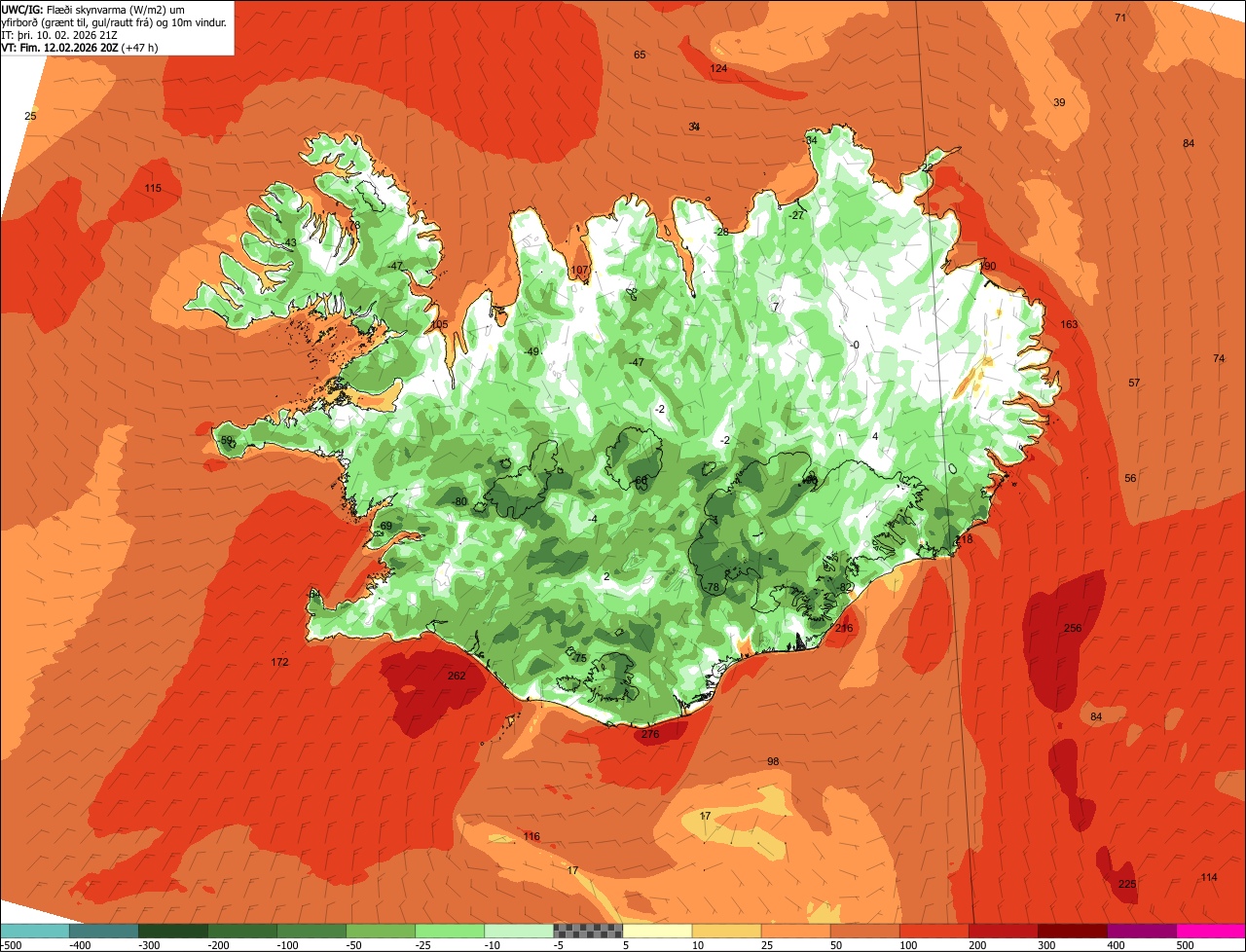Screen dimensions: 1246x952
Task: Click the value 98 south of the southeast coast
Action: point(773,761)
